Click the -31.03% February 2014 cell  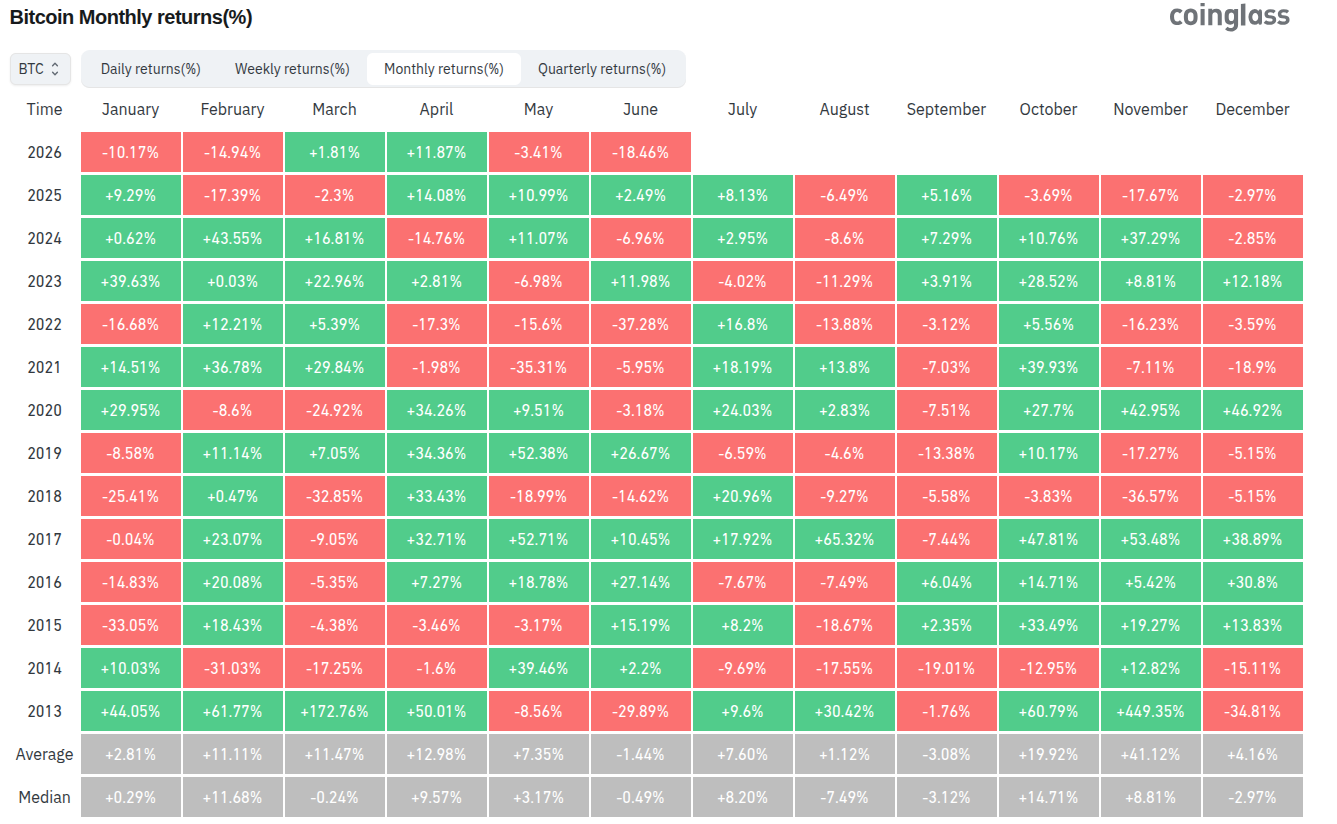233,668
